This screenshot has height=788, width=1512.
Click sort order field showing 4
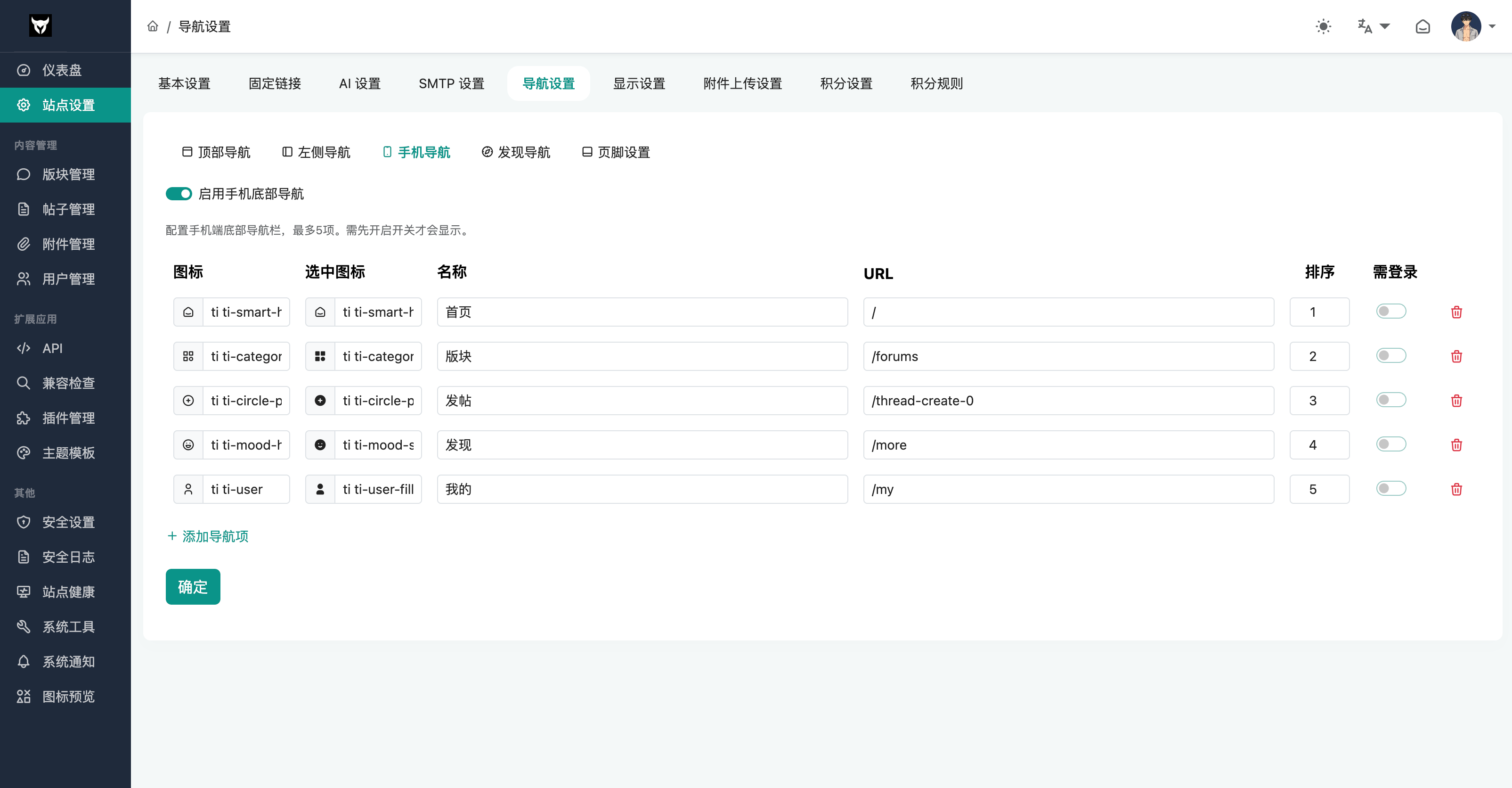point(1319,445)
